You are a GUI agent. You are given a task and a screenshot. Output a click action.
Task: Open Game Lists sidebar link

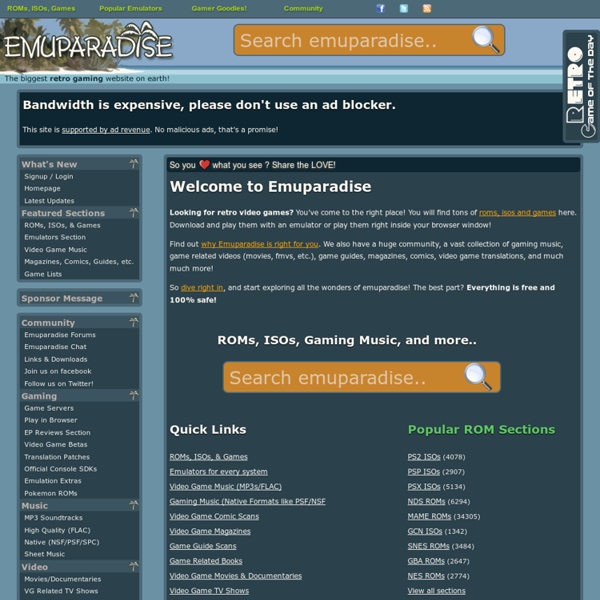click(x=43, y=274)
